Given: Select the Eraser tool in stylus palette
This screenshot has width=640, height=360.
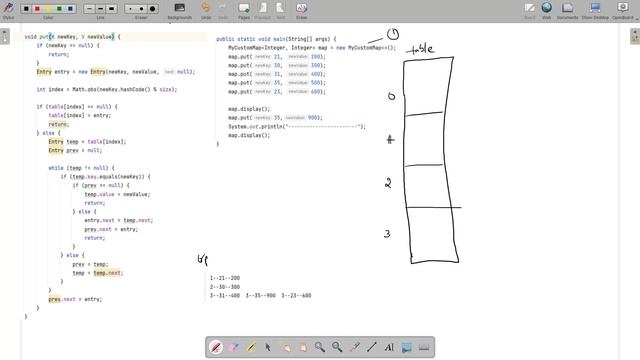Looking at the screenshot, I should [233, 347].
